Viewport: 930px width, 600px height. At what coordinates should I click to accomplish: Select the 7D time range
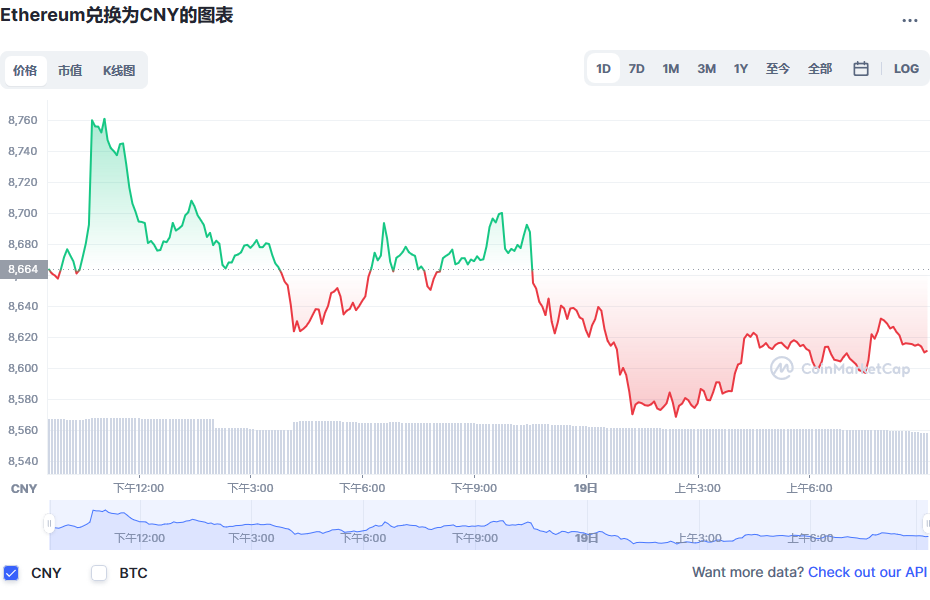[636, 69]
